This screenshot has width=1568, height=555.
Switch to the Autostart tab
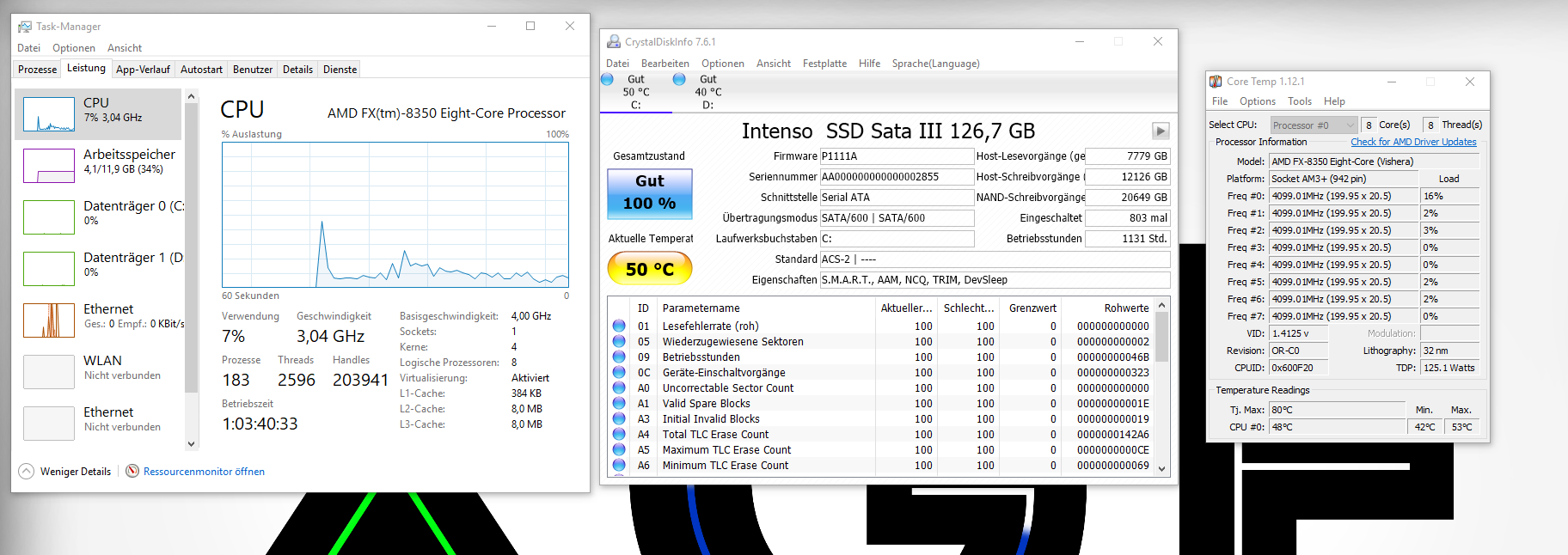point(201,70)
